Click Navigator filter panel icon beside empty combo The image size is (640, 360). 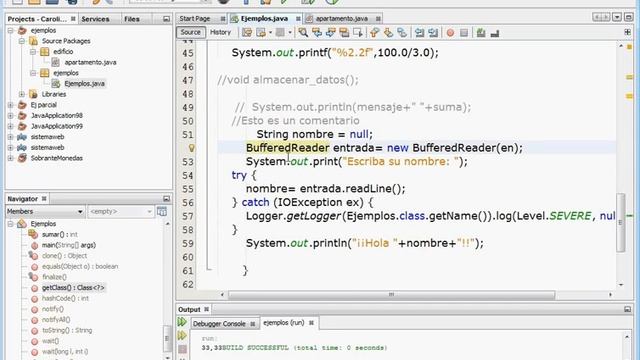[162, 211]
